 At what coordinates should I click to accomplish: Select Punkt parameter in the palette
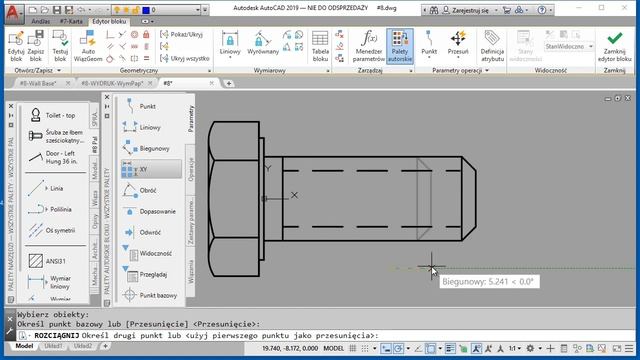click(x=141, y=106)
